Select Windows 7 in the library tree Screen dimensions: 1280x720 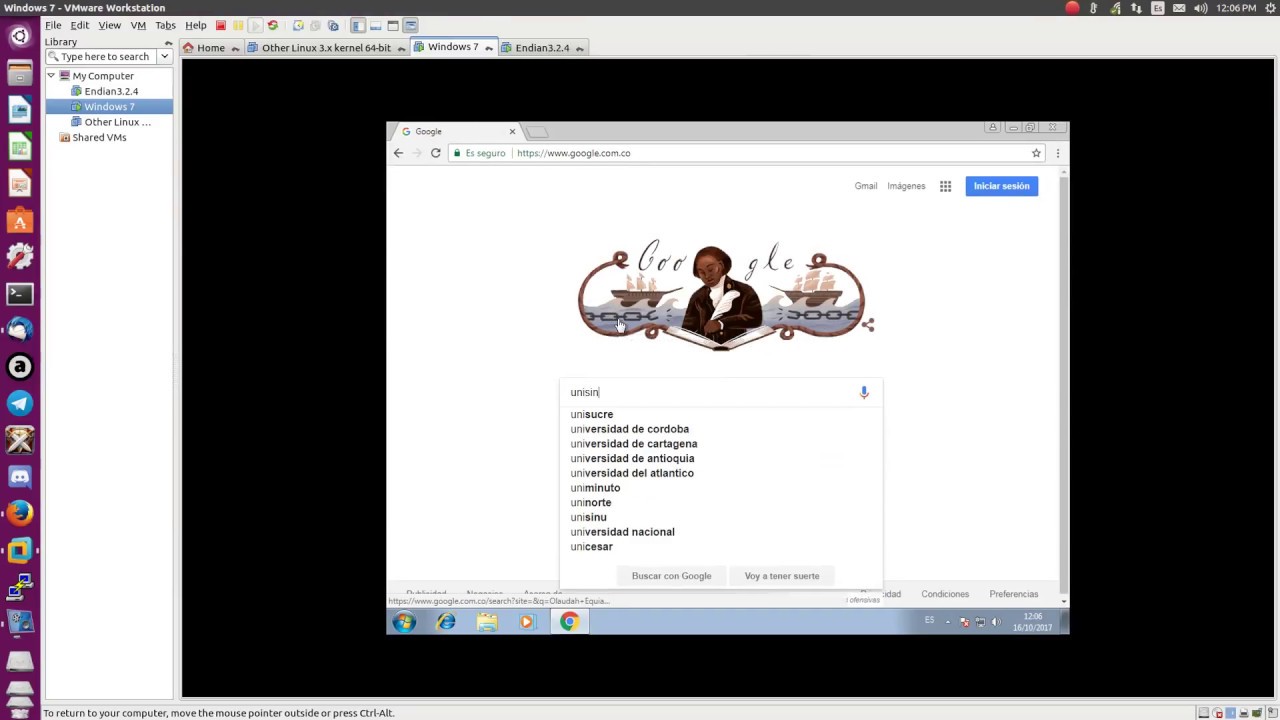tap(109, 107)
